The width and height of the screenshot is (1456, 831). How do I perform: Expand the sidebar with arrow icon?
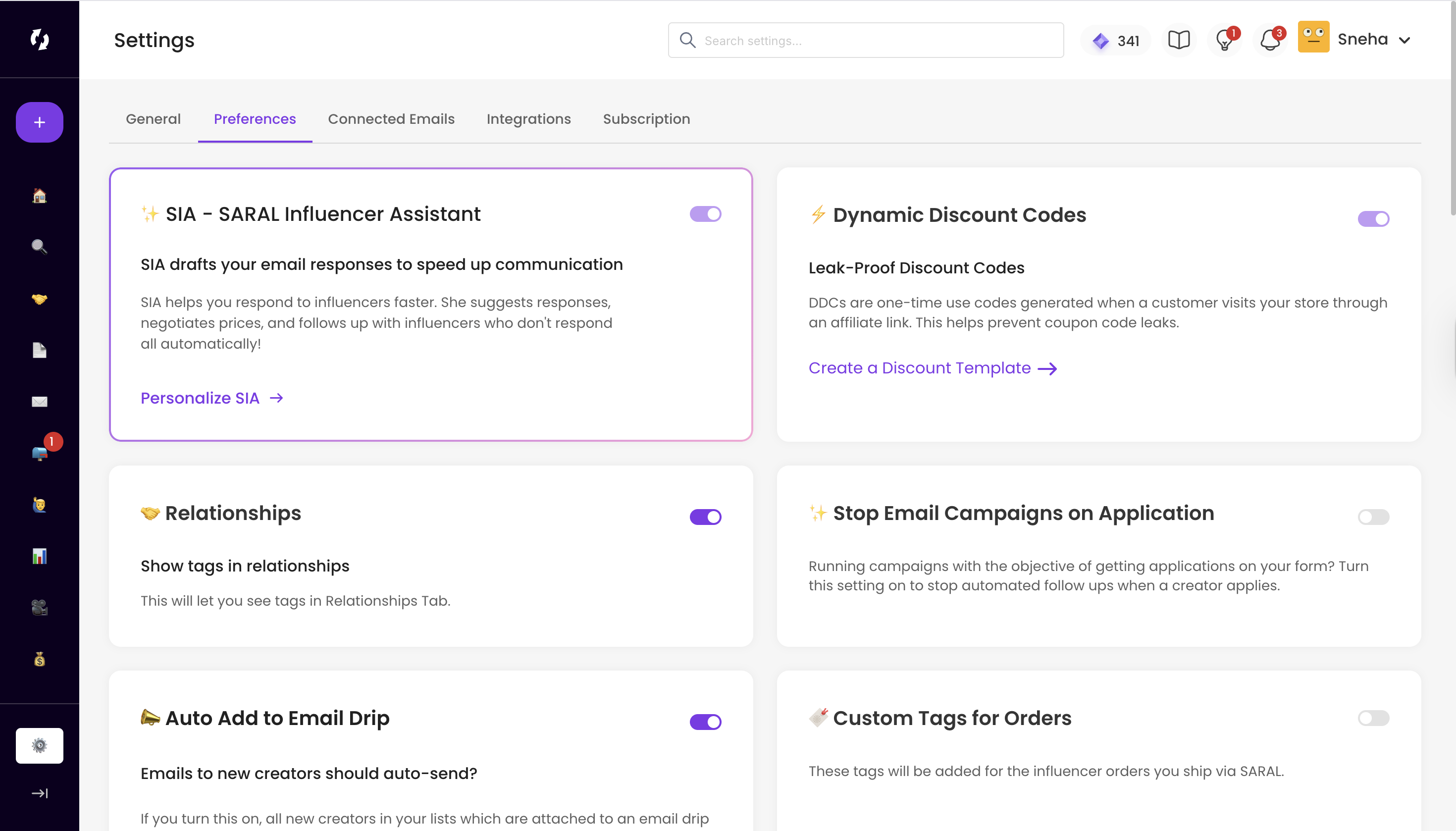(40, 793)
